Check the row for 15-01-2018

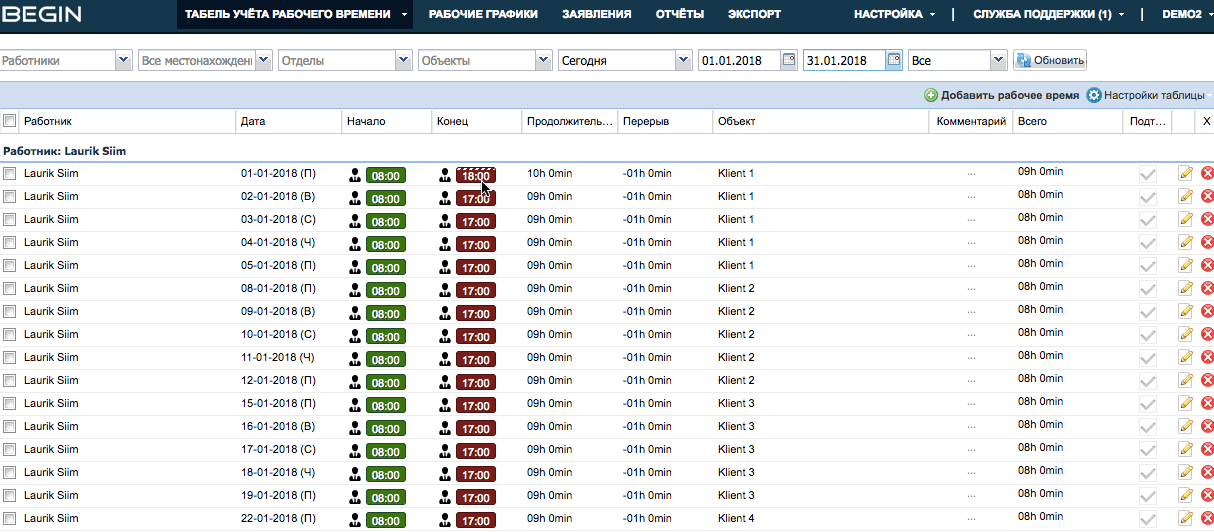click(x=9, y=403)
